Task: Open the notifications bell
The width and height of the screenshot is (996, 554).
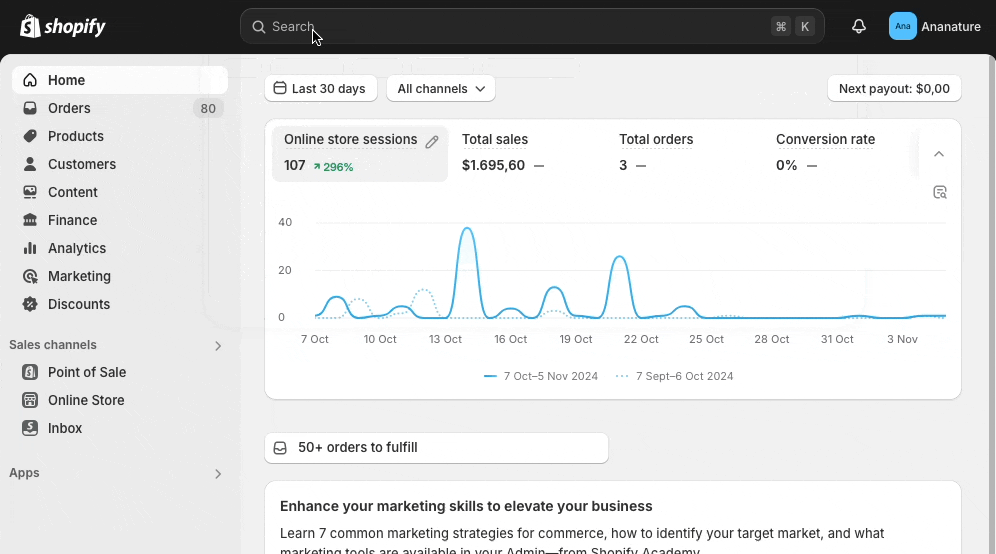Action: click(x=858, y=27)
